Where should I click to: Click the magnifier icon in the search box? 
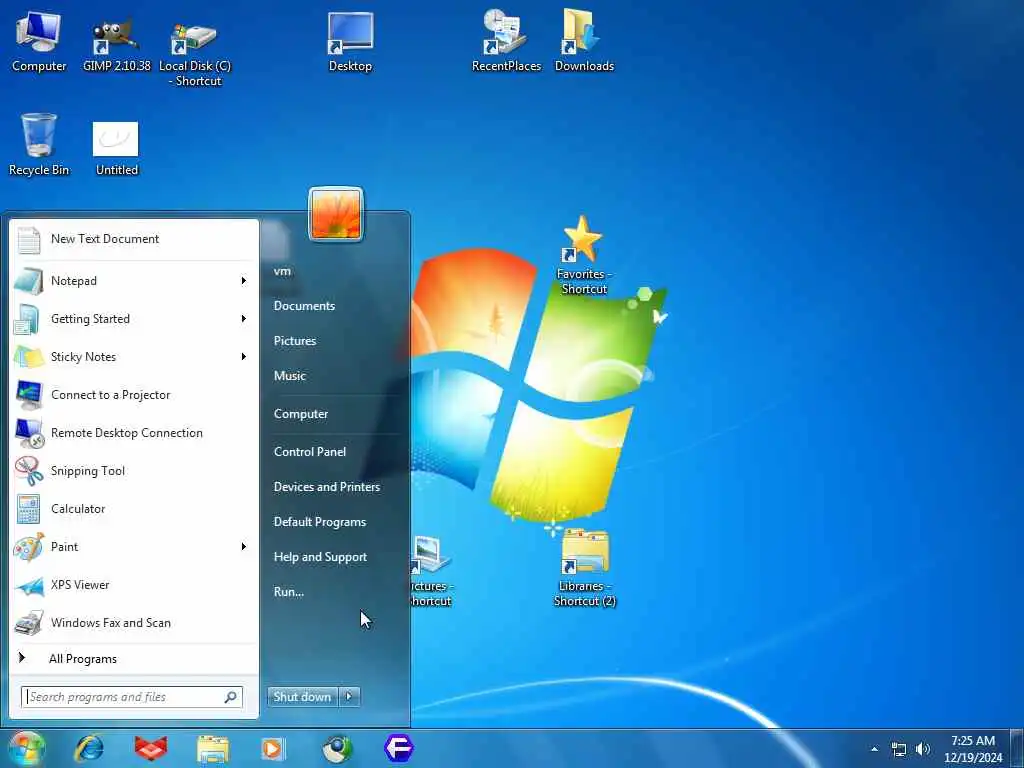pyautogui.click(x=231, y=697)
